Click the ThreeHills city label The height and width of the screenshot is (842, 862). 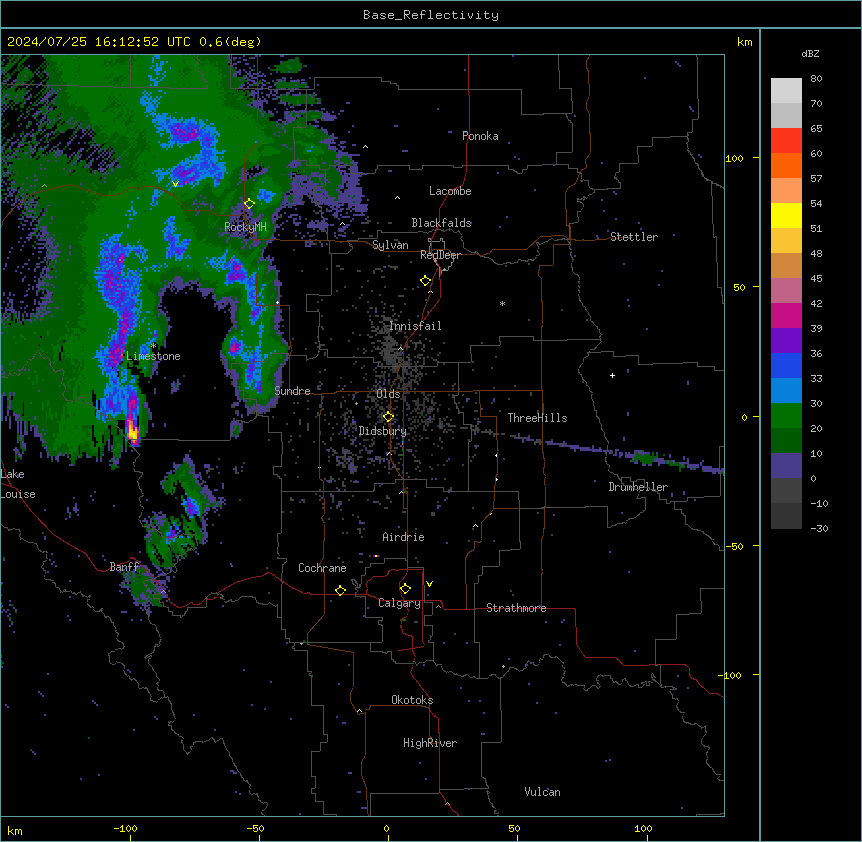point(537,418)
